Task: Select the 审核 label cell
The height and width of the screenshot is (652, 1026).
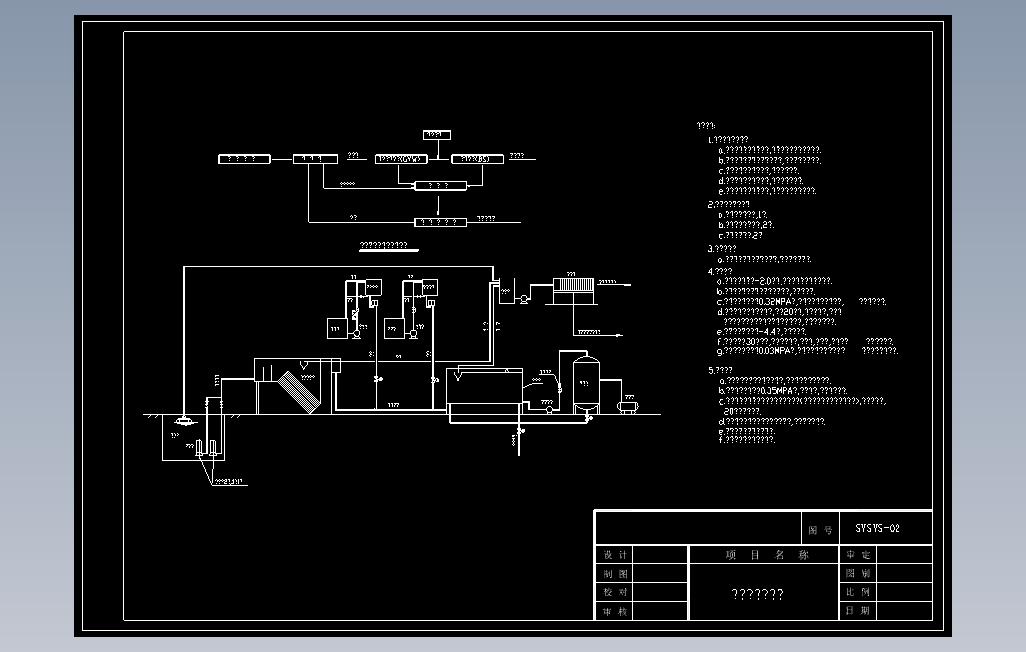Action: (x=614, y=611)
